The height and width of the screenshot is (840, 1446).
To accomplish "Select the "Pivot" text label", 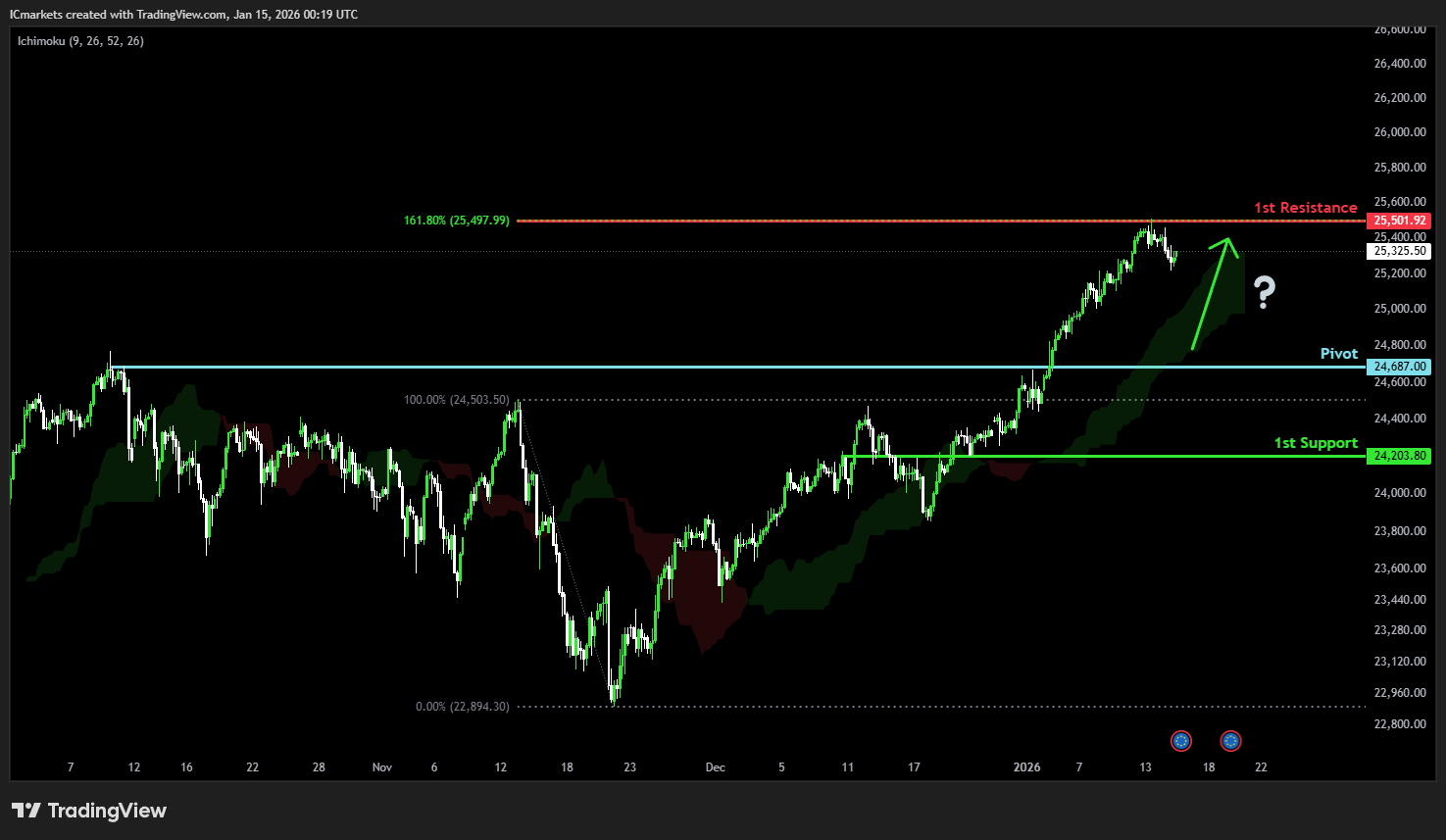I will point(1338,354).
